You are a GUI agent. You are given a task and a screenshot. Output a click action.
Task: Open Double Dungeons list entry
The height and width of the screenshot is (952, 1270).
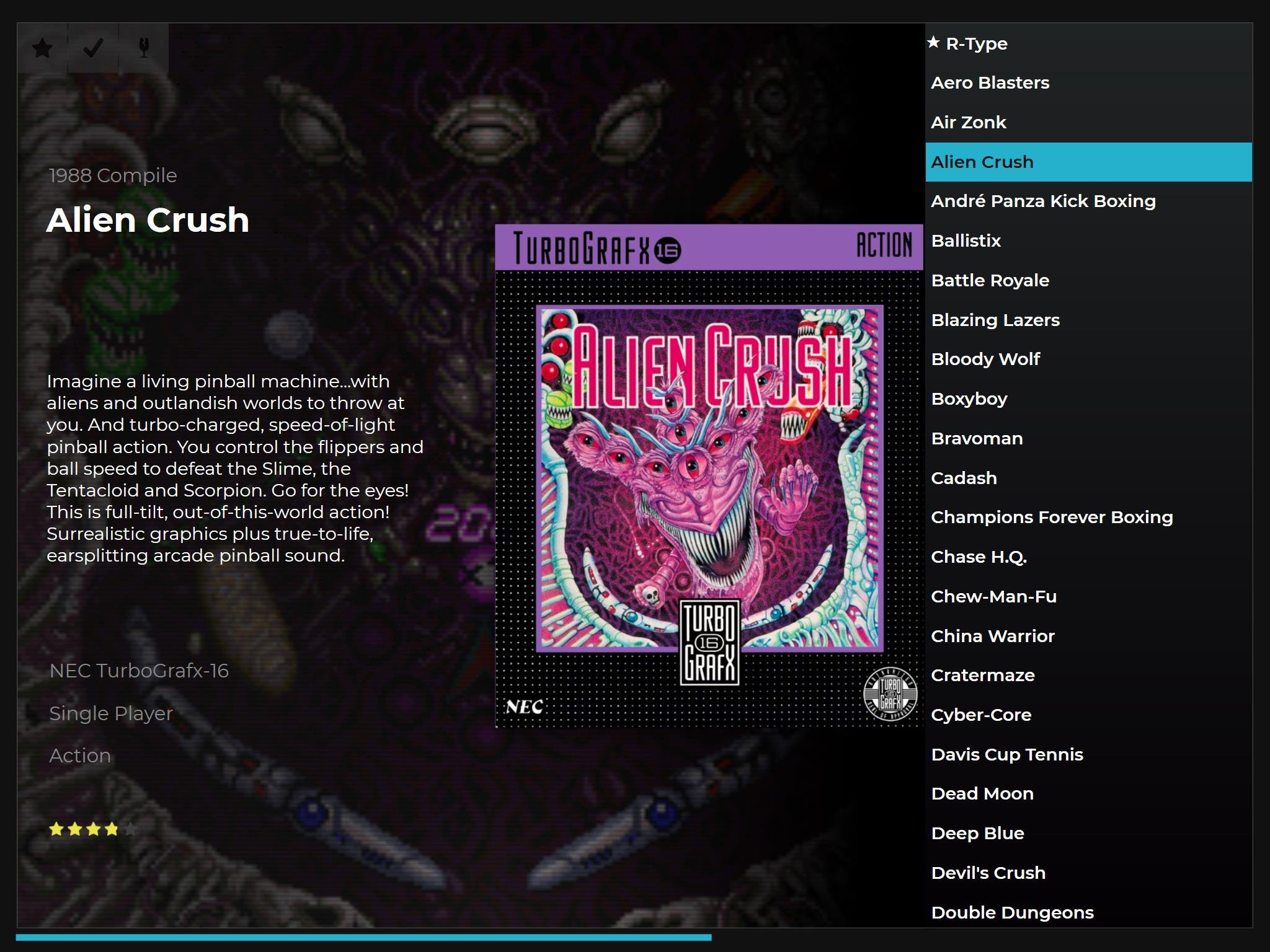tap(1012, 912)
